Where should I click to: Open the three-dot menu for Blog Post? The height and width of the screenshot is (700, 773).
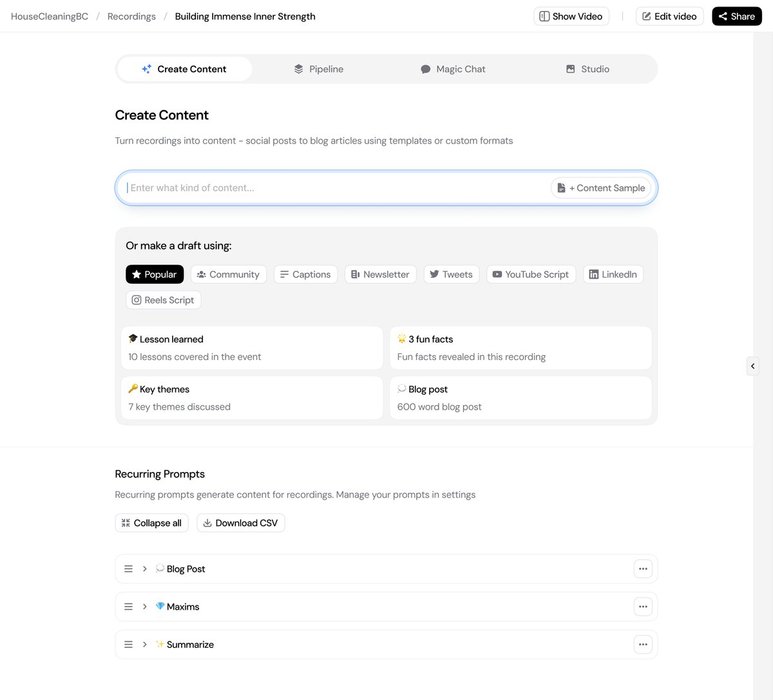(643, 569)
